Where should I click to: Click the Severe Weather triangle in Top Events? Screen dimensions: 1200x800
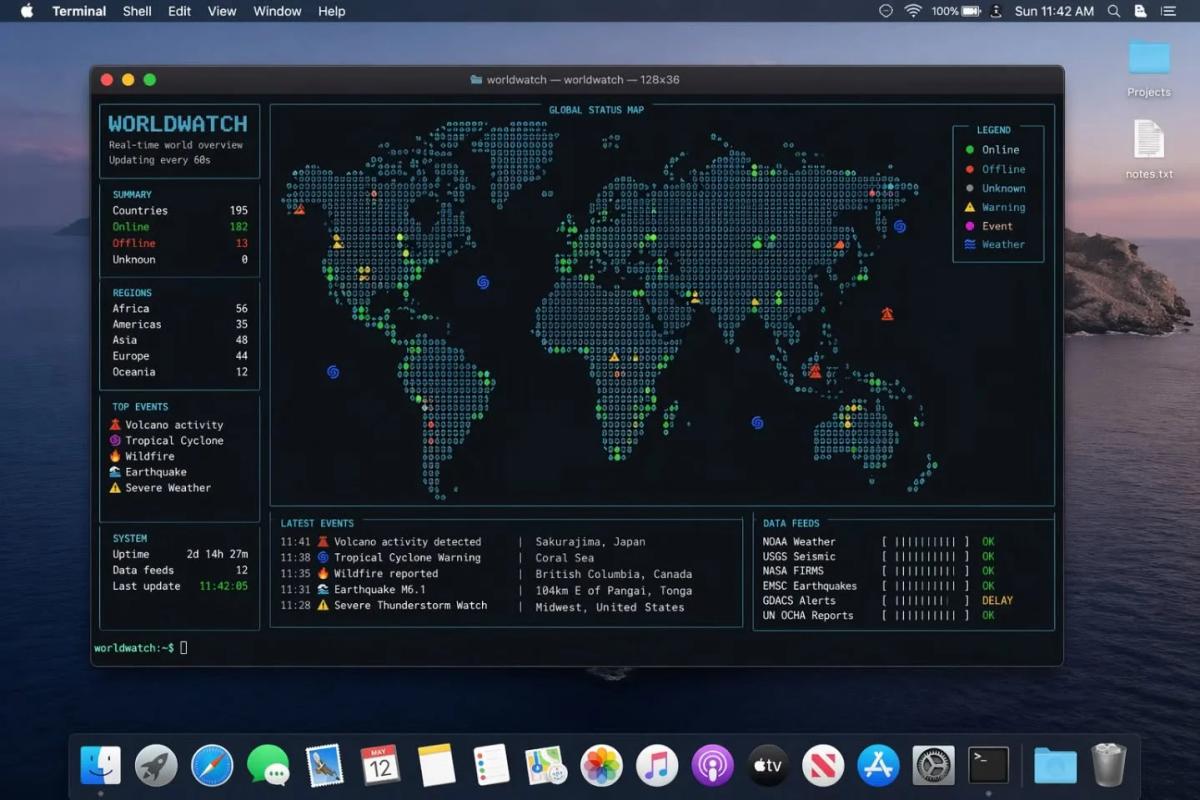coord(115,488)
